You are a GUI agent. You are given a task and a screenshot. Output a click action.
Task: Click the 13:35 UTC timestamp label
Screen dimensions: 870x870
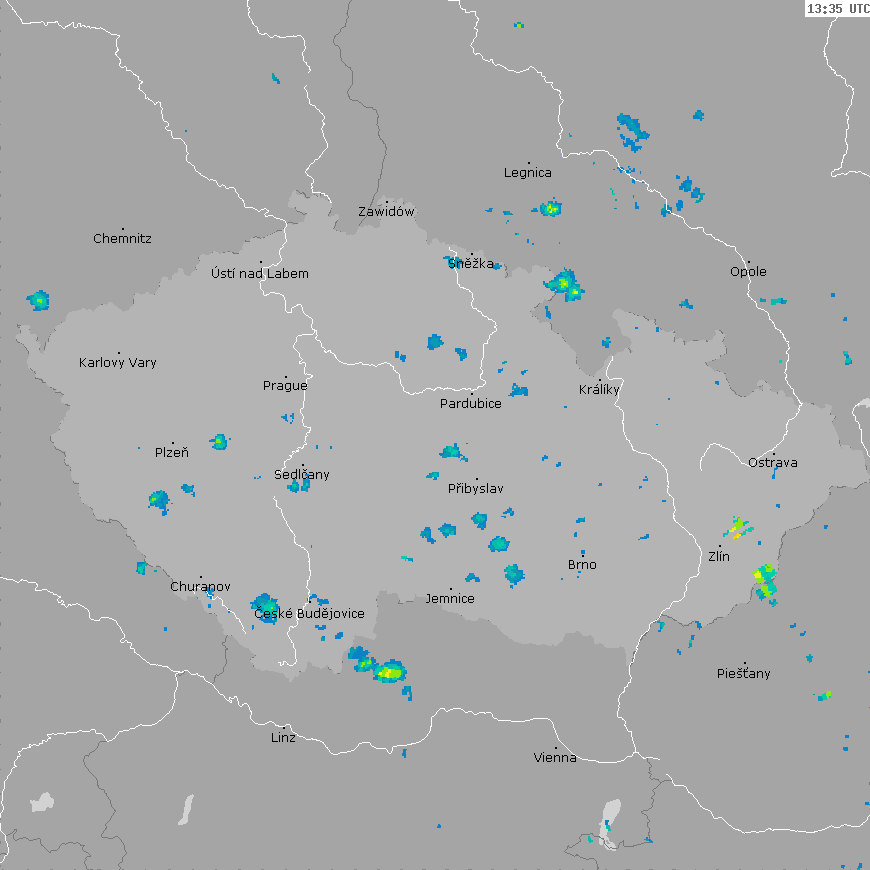pos(837,8)
